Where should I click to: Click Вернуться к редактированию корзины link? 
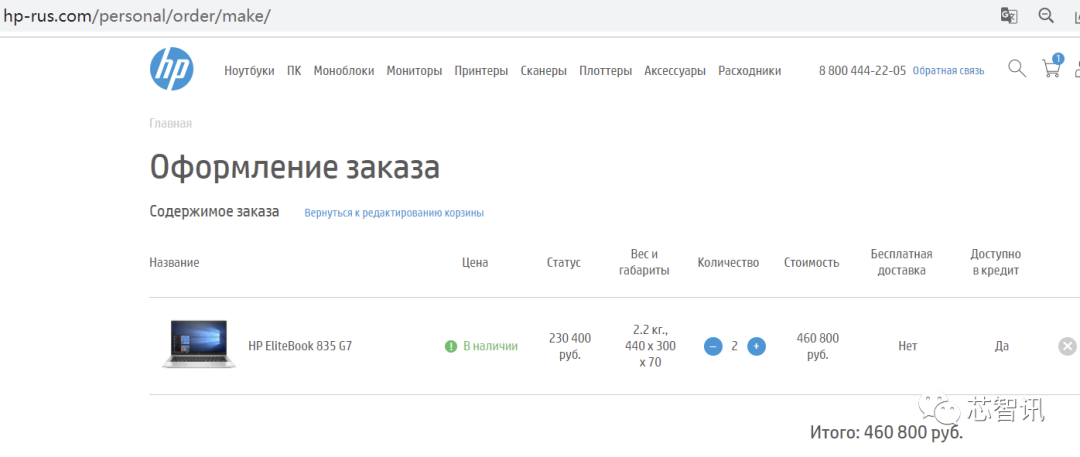coord(394,213)
